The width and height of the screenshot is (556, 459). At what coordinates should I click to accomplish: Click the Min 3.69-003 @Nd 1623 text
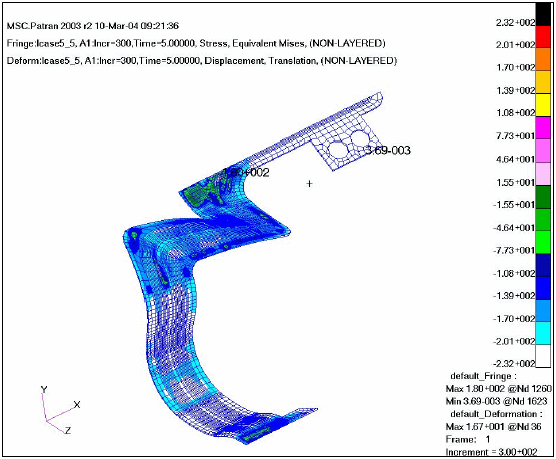(x=496, y=401)
